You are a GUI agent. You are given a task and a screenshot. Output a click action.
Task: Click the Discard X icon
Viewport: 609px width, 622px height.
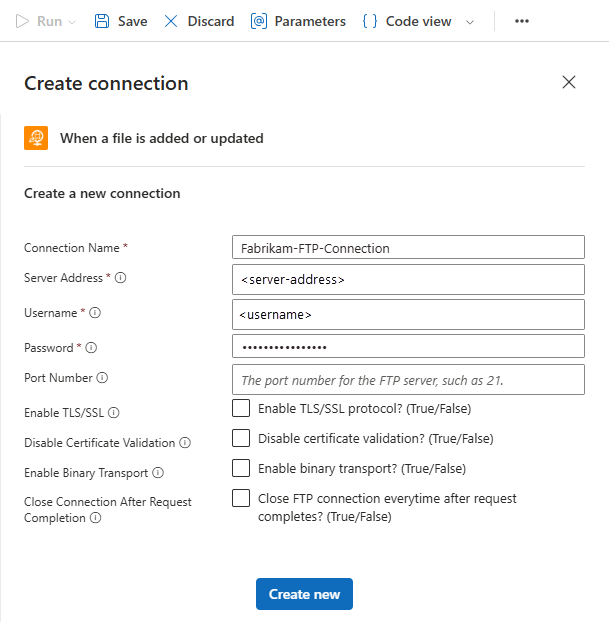[x=171, y=21]
